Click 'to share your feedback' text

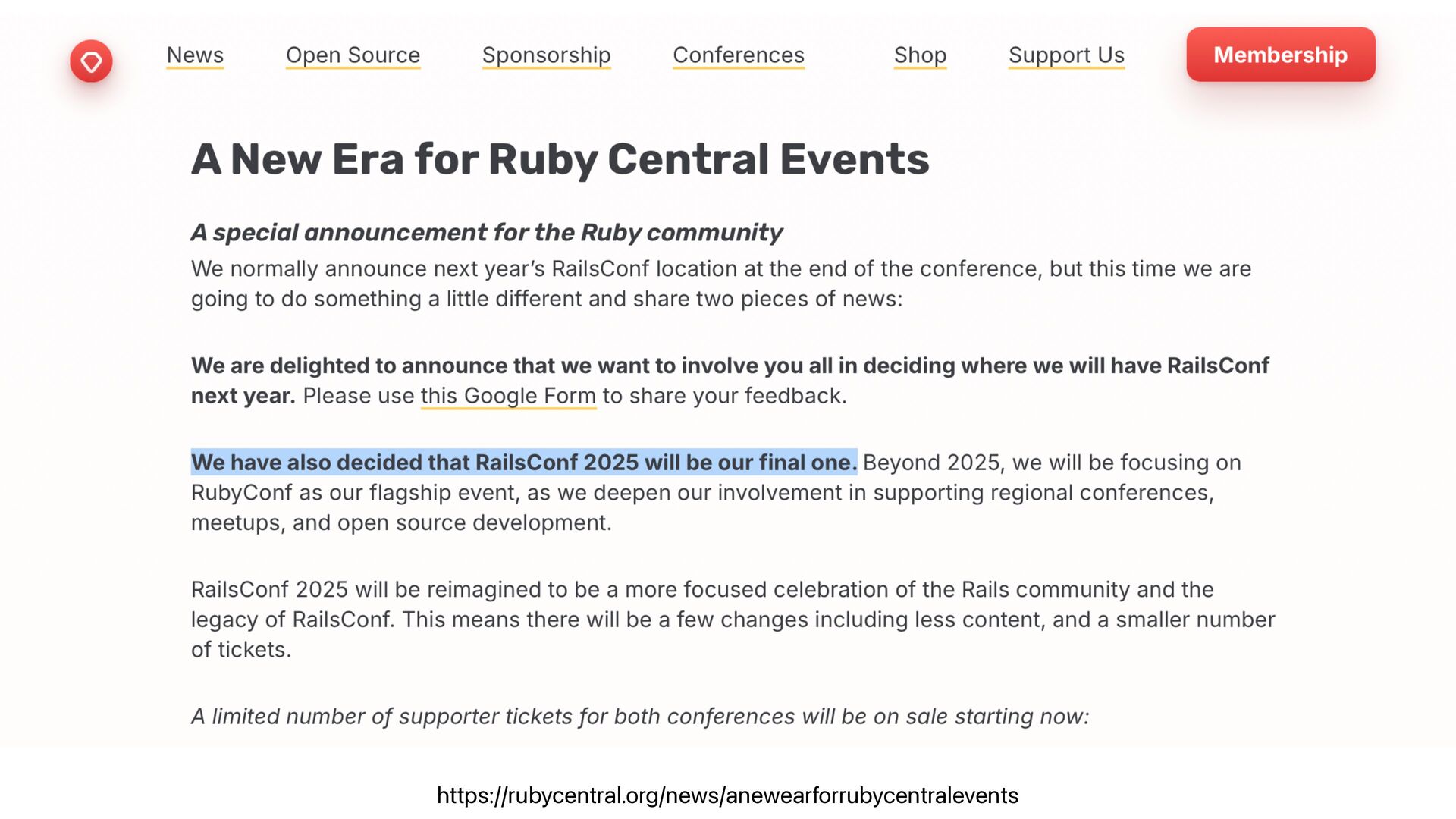click(x=724, y=396)
